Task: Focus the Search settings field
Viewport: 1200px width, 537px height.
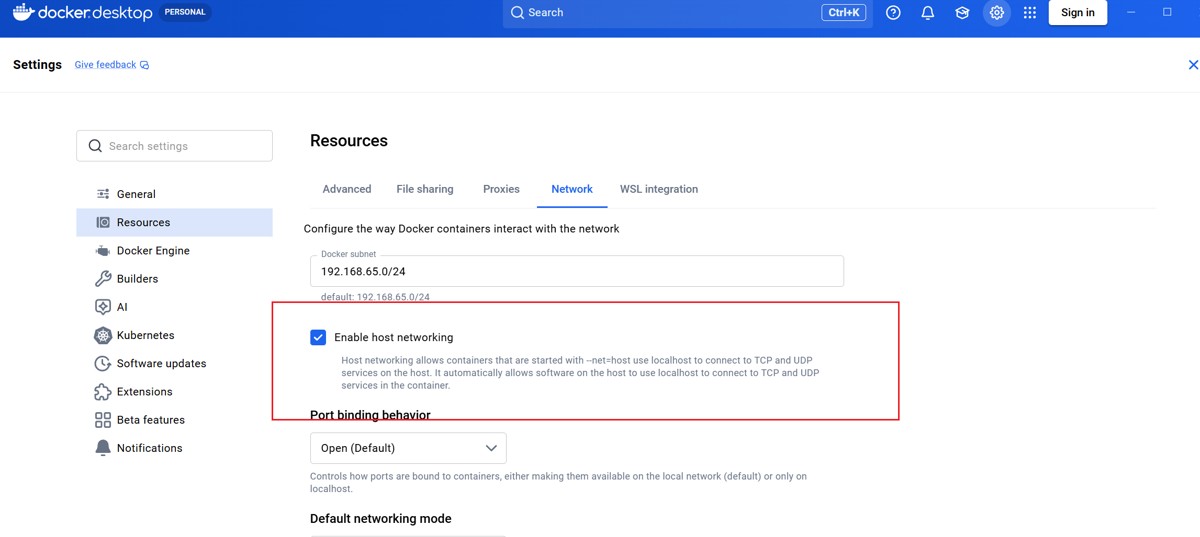Action: coord(174,146)
